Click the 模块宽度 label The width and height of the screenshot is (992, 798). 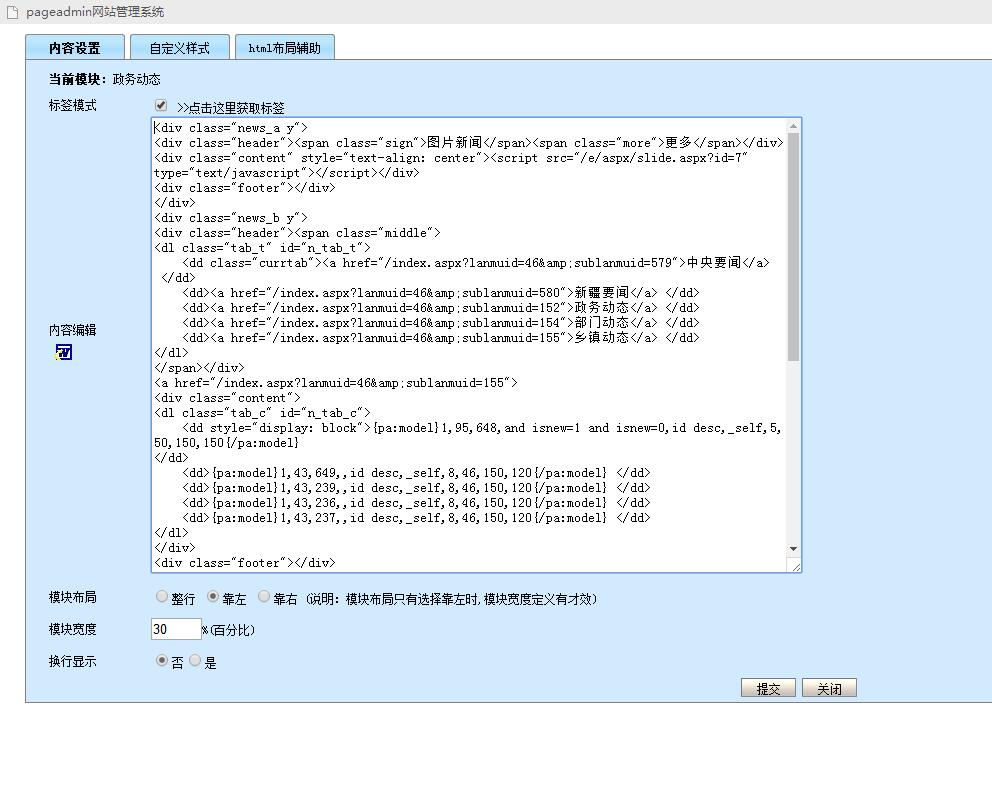click(x=73, y=629)
